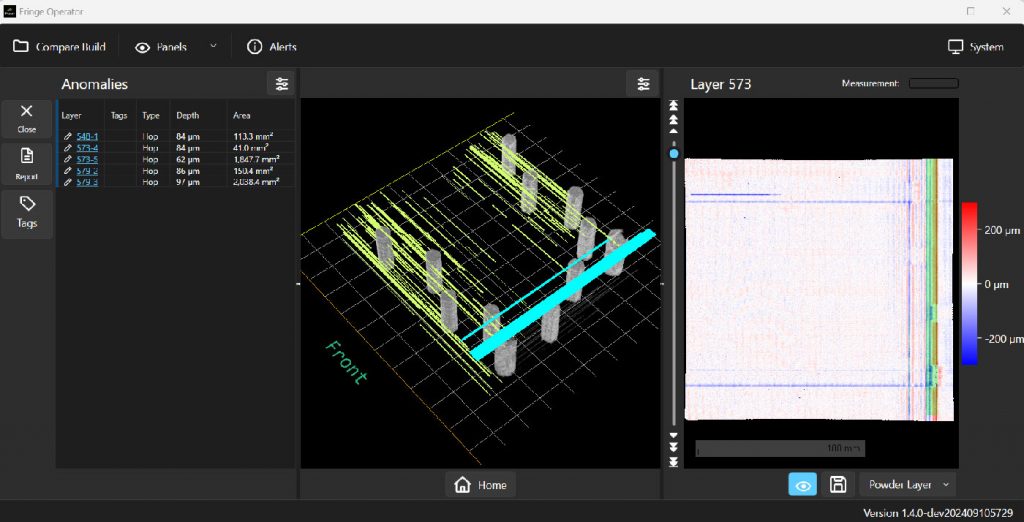Jump to the last layer with bottom arrow

[x=674, y=462]
